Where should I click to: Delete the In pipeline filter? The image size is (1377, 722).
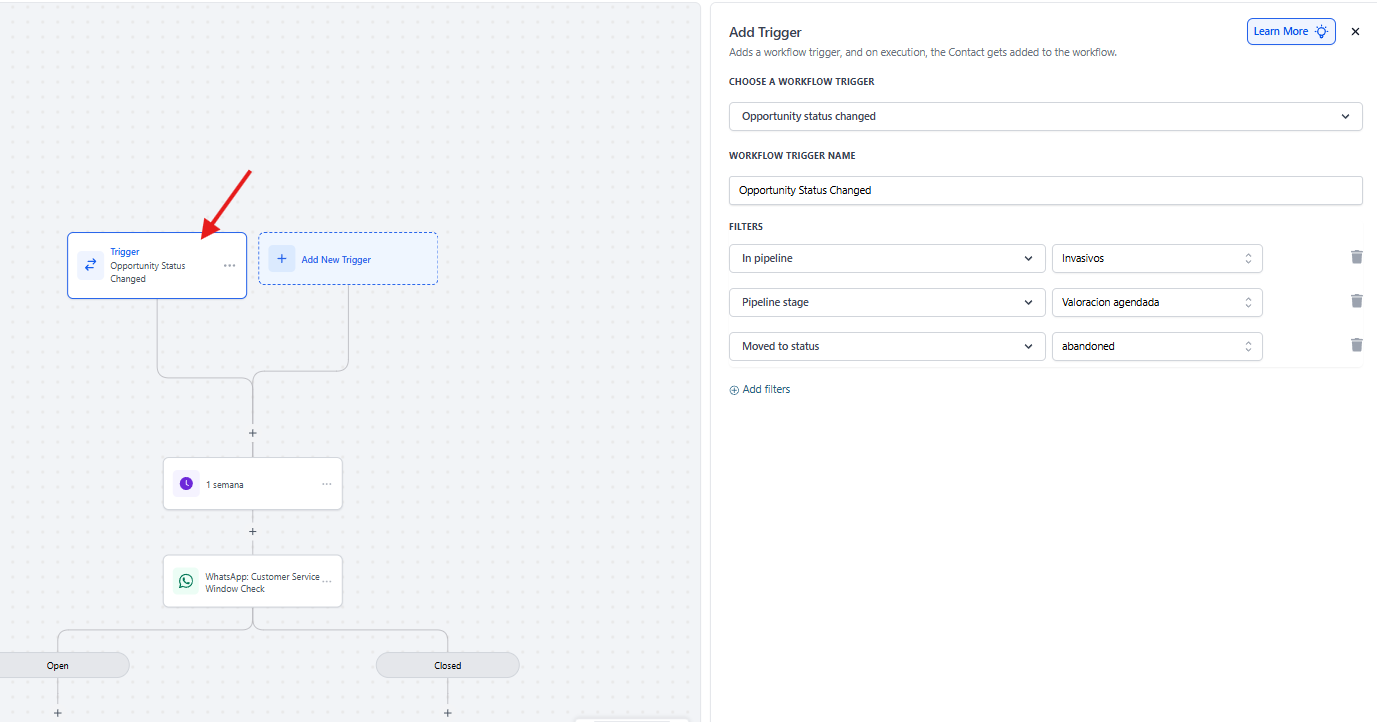point(1356,257)
